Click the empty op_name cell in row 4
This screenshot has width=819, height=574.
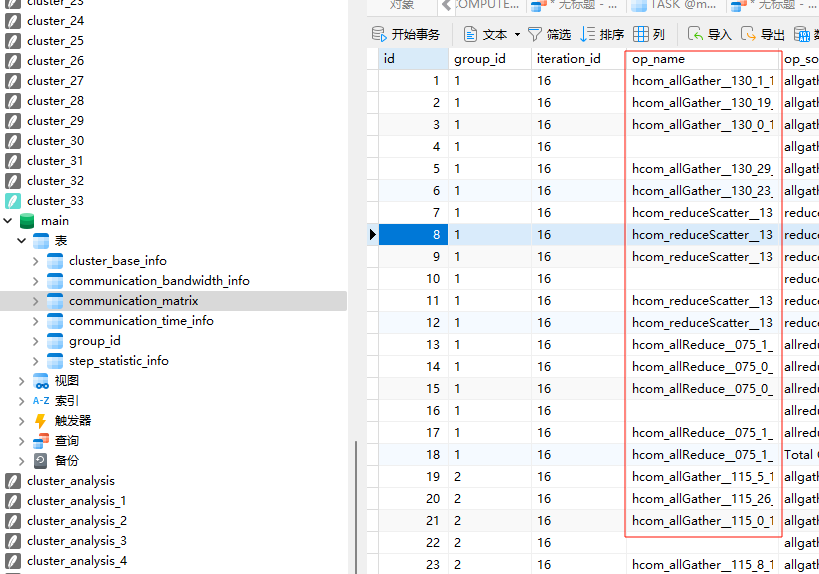coord(703,147)
